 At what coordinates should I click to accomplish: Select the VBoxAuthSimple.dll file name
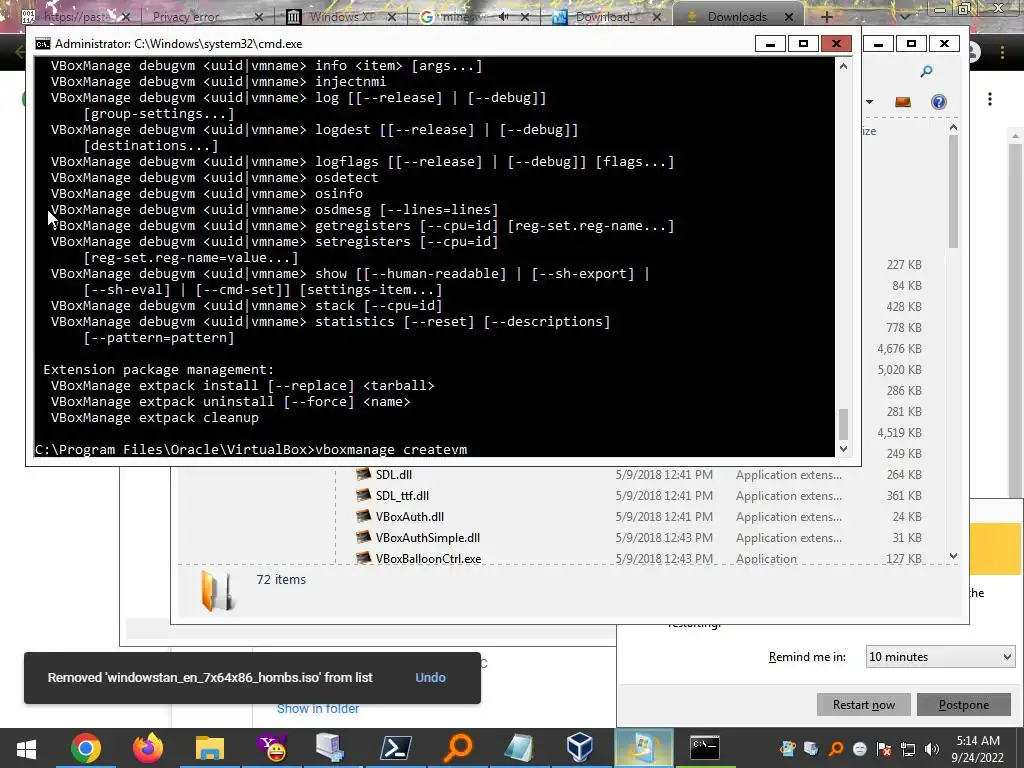click(x=428, y=537)
